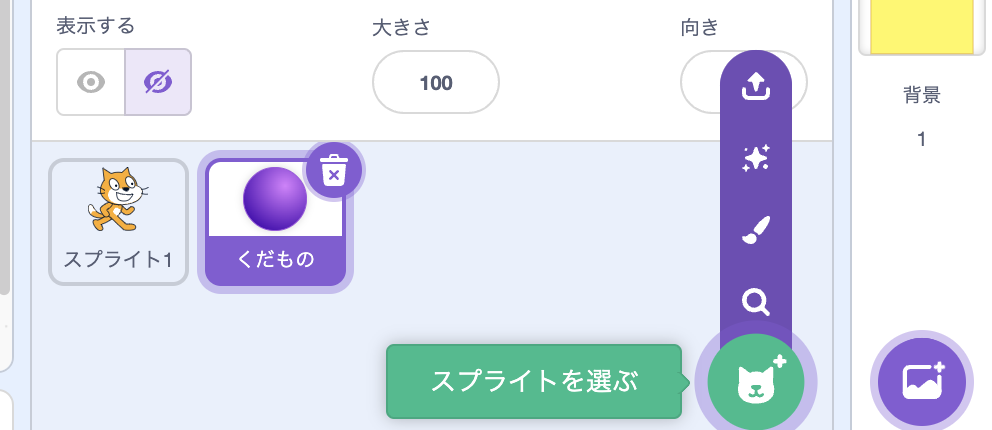Click the 大きさ field showing 100
The height and width of the screenshot is (430, 992).
coord(436,82)
